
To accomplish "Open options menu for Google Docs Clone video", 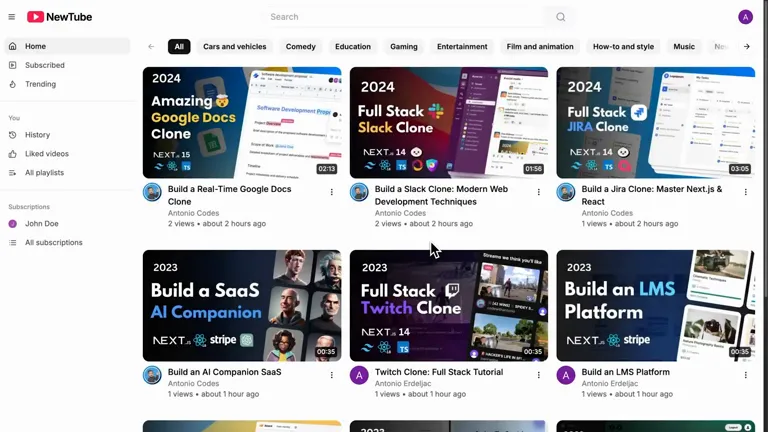I will (332, 192).
